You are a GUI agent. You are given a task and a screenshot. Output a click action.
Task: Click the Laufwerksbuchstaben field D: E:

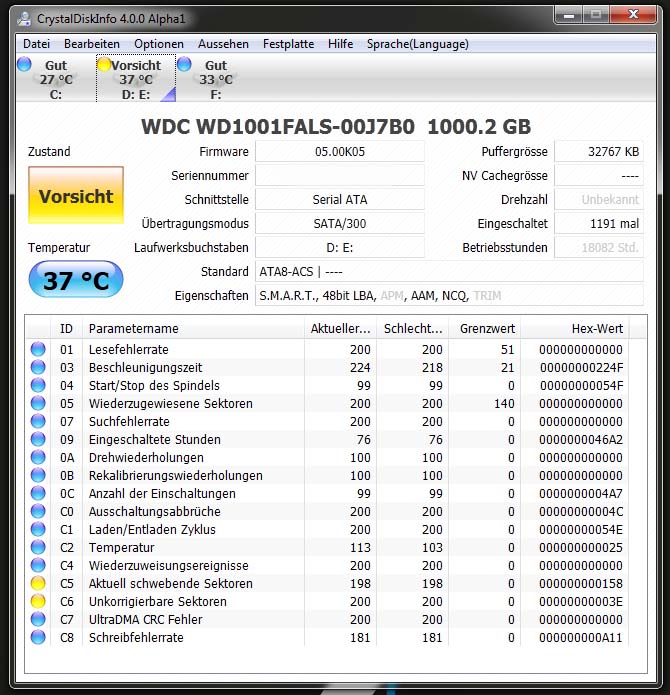point(340,247)
